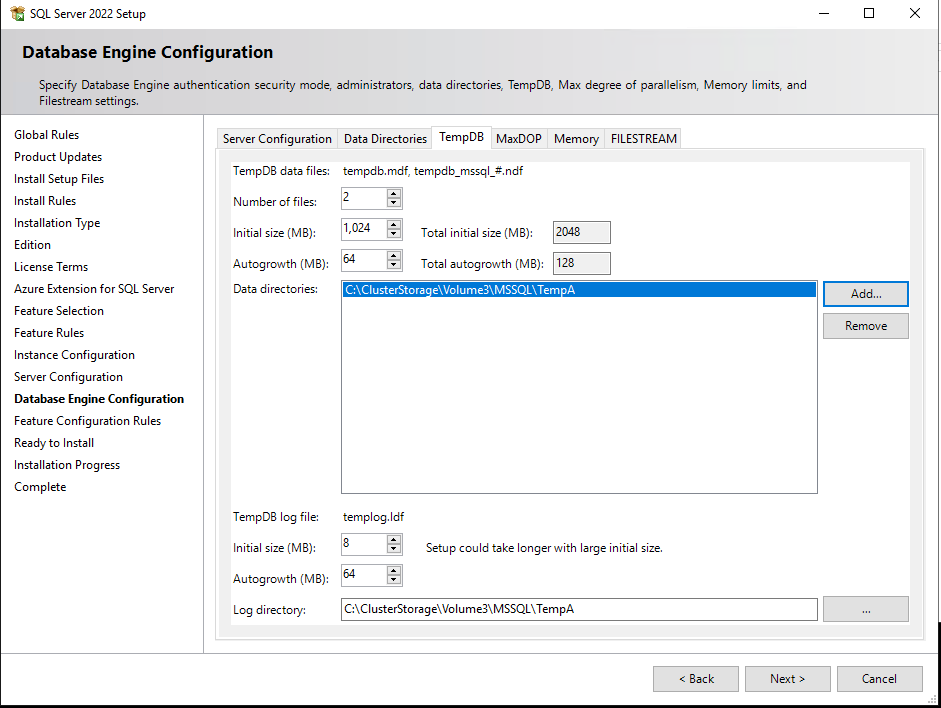This screenshot has width=941, height=708.
Task: Proceed with the Next button
Action: point(787,679)
